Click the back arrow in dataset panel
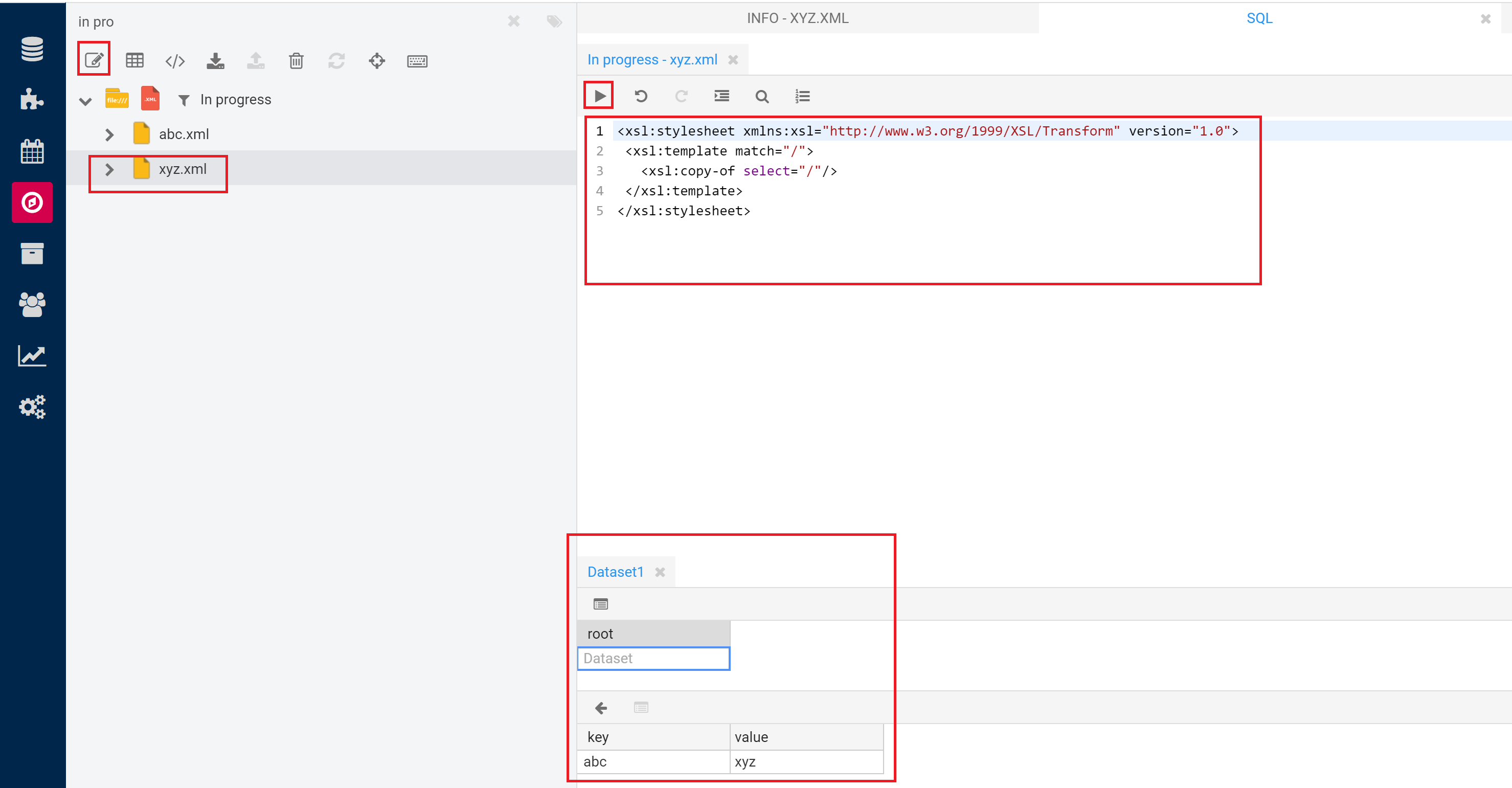1512x788 pixels. coord(600,708)
